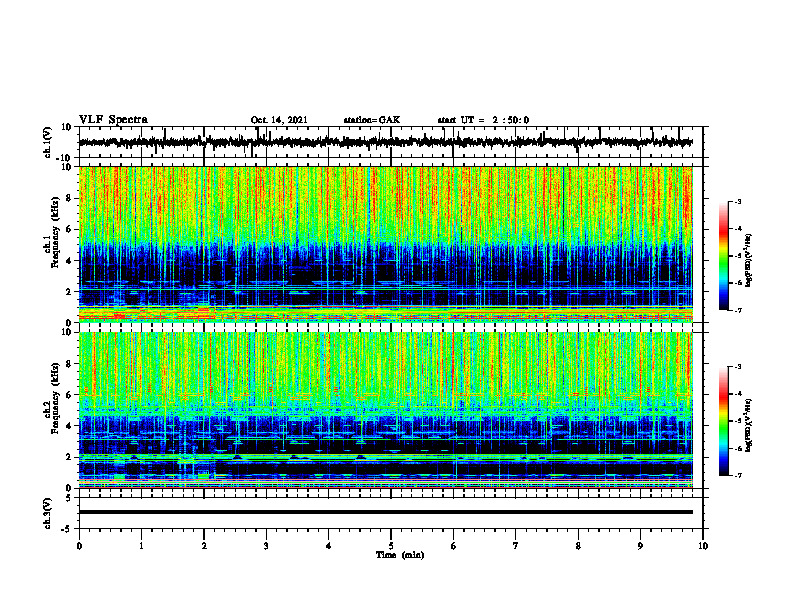Click the "8" kHz tick on ch.1 spectrogram

pyautogui.click(x=69, y=198)
